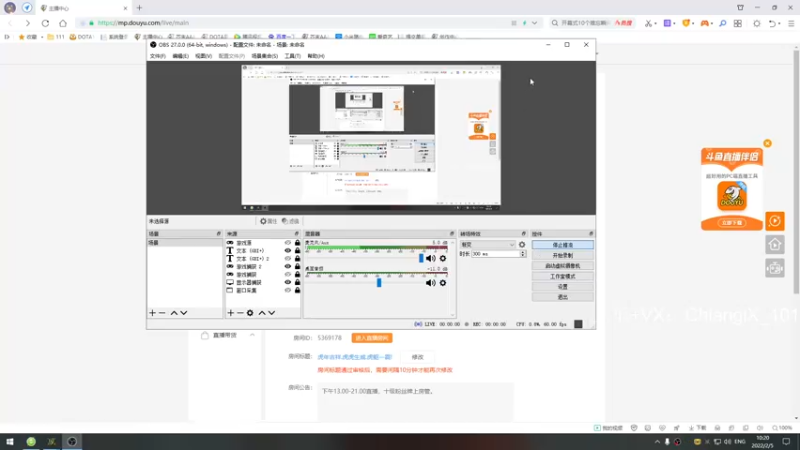800x450 pixels.
Task: Pop out the 混音器 dock panel
Action: (452, 234)
